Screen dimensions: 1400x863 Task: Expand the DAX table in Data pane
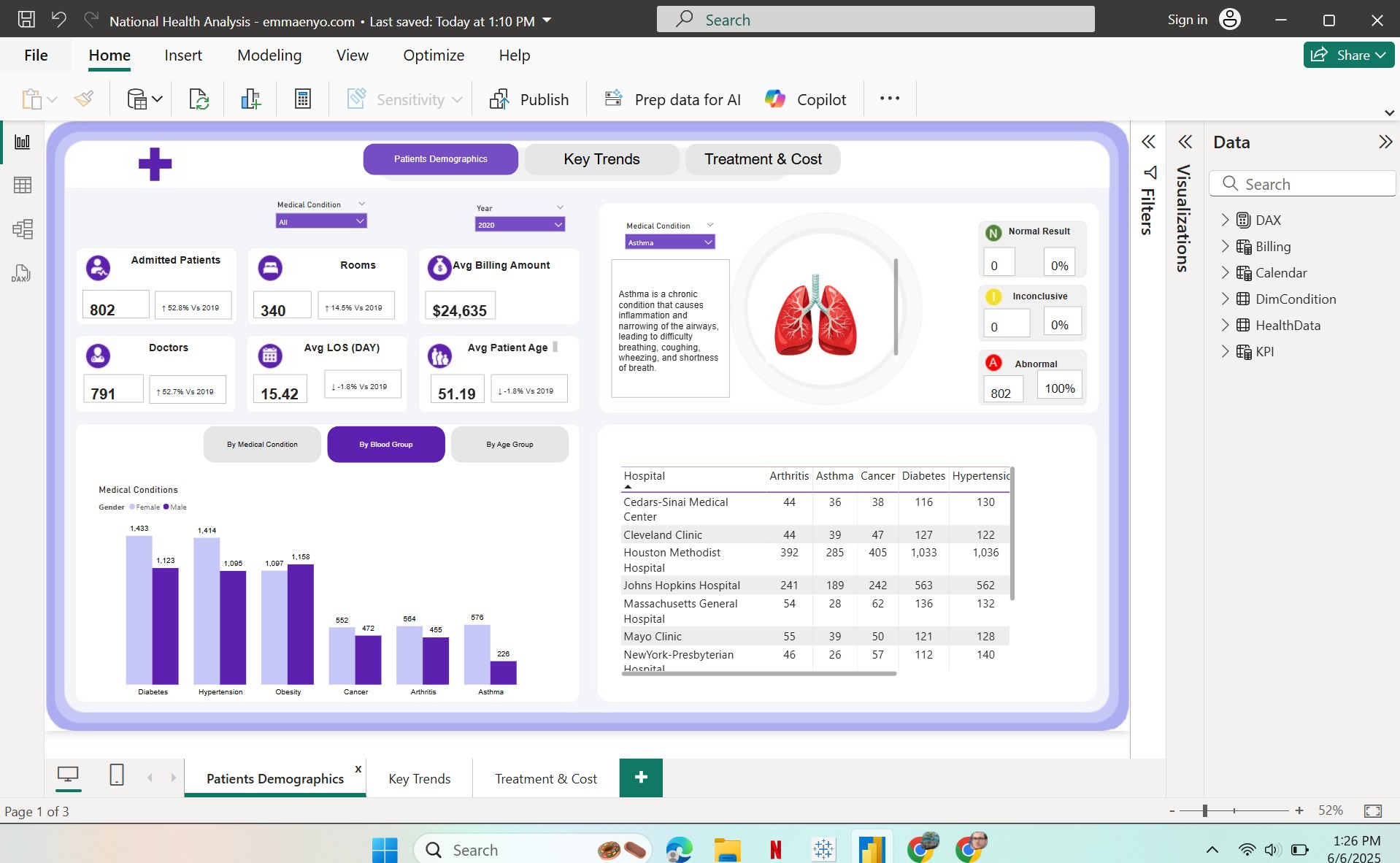(1226, 220)
